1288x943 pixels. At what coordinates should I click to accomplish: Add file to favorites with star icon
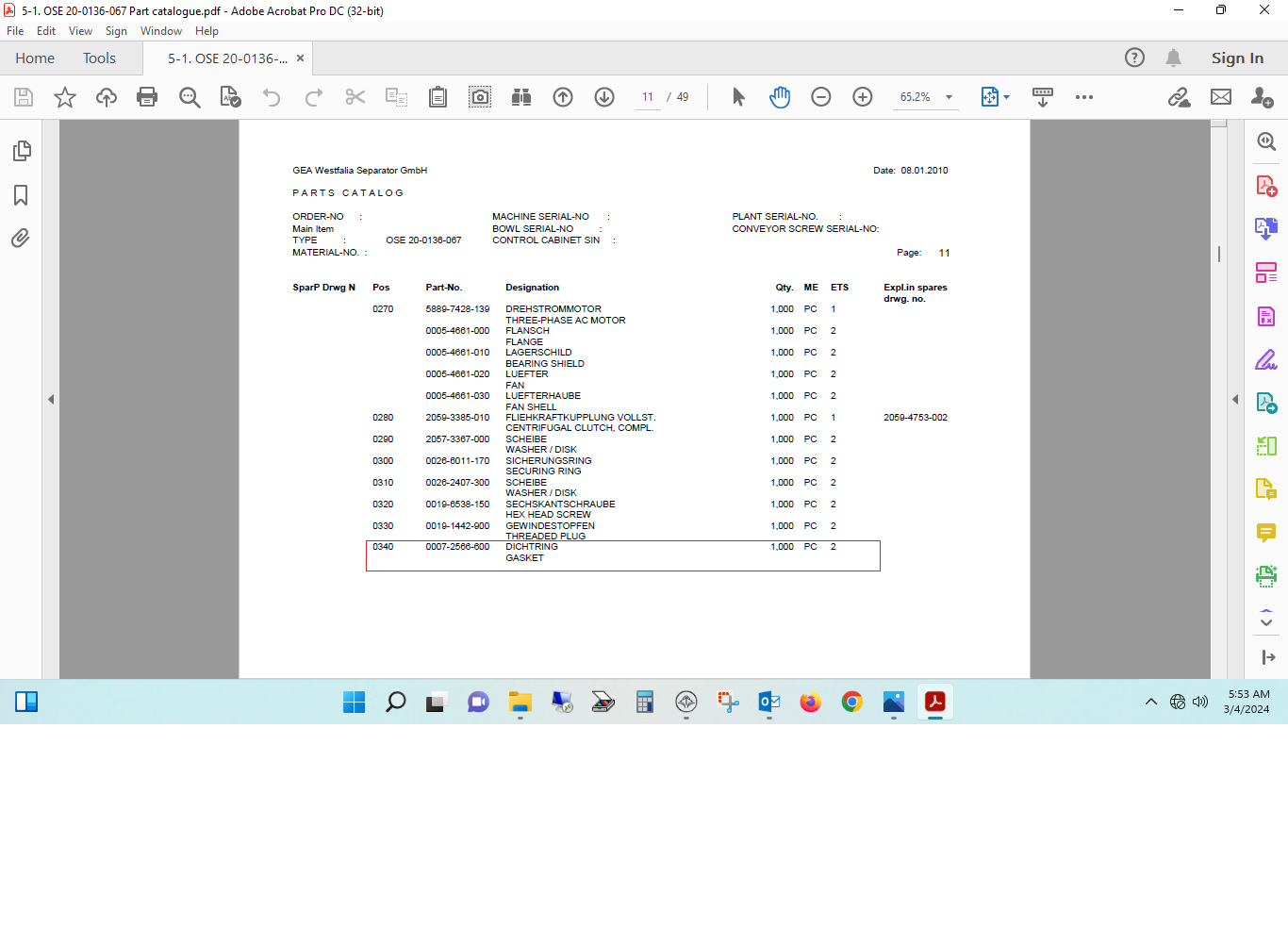pyautogui.click(x=65, y=97)
